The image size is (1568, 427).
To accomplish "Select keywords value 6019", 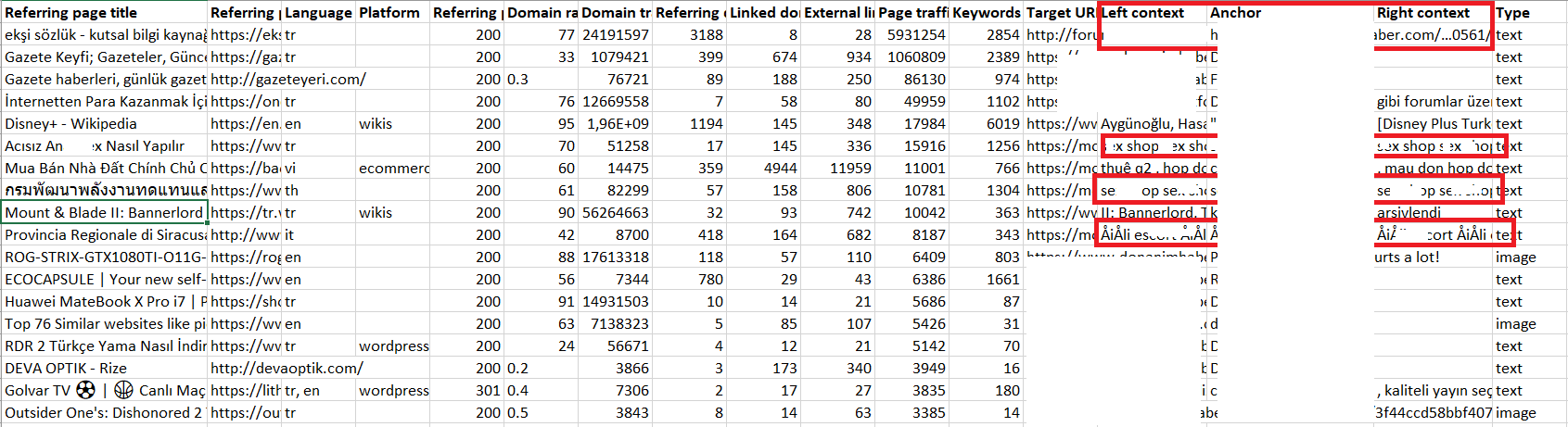I will pyautogui.click(x=986, y=123).
